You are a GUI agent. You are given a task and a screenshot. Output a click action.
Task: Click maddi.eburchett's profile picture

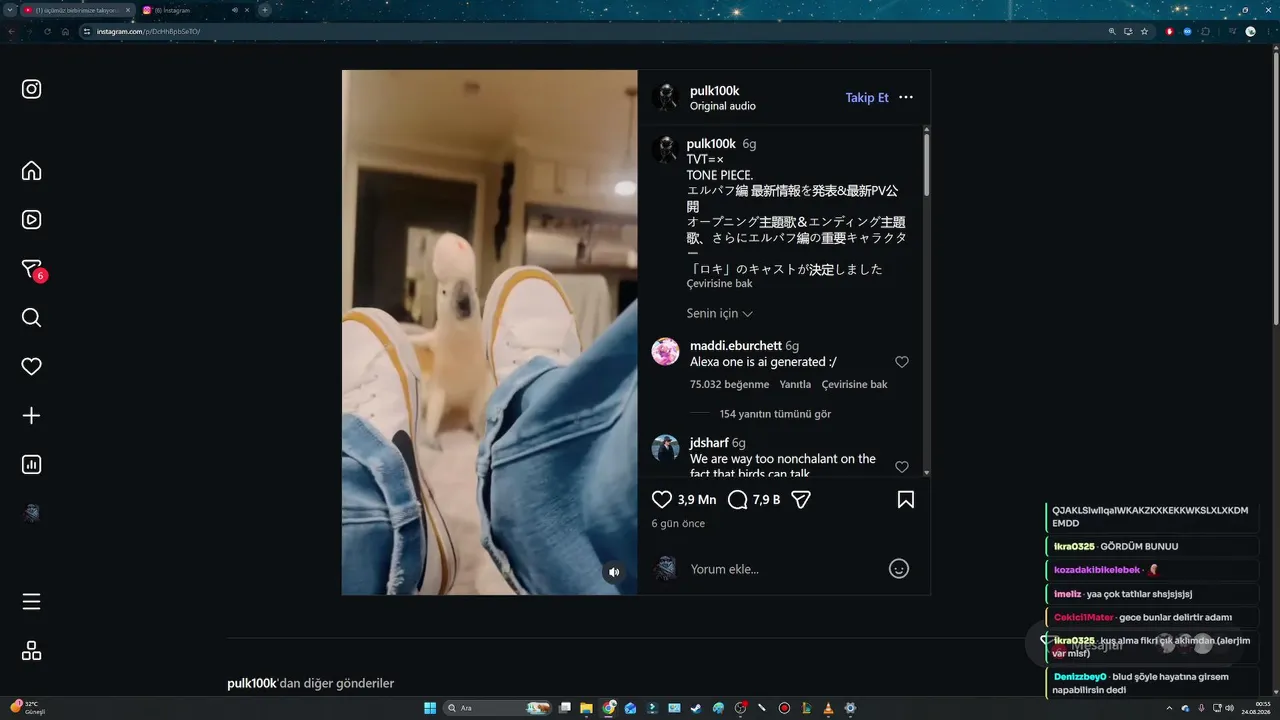tap(665, 352)
